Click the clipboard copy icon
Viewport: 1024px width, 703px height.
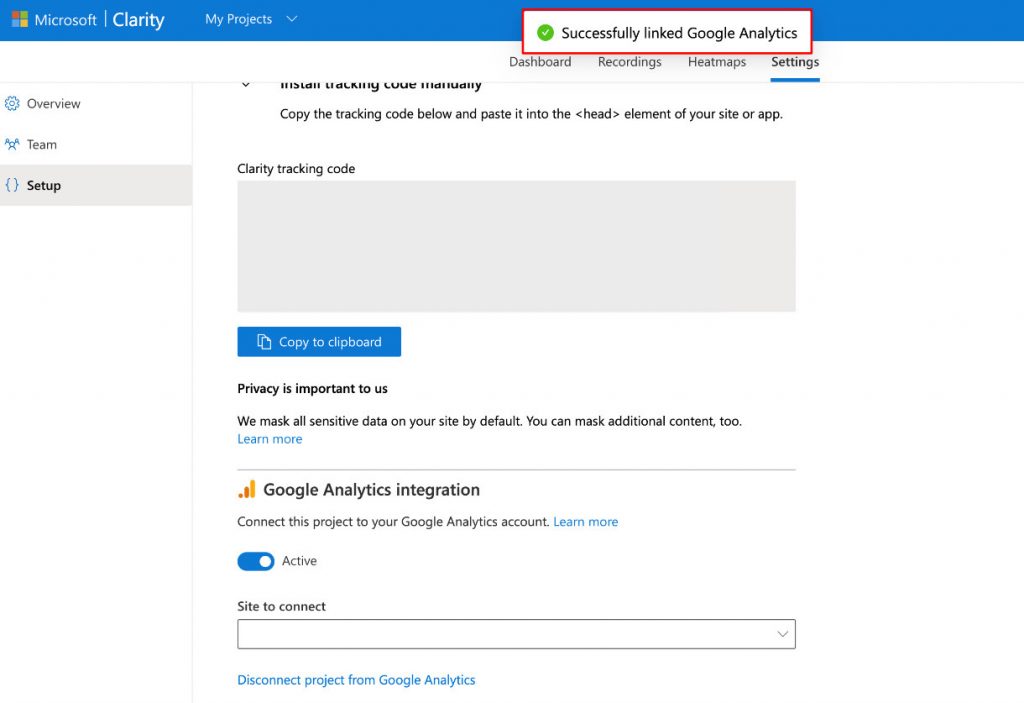[x=264, y=342]
